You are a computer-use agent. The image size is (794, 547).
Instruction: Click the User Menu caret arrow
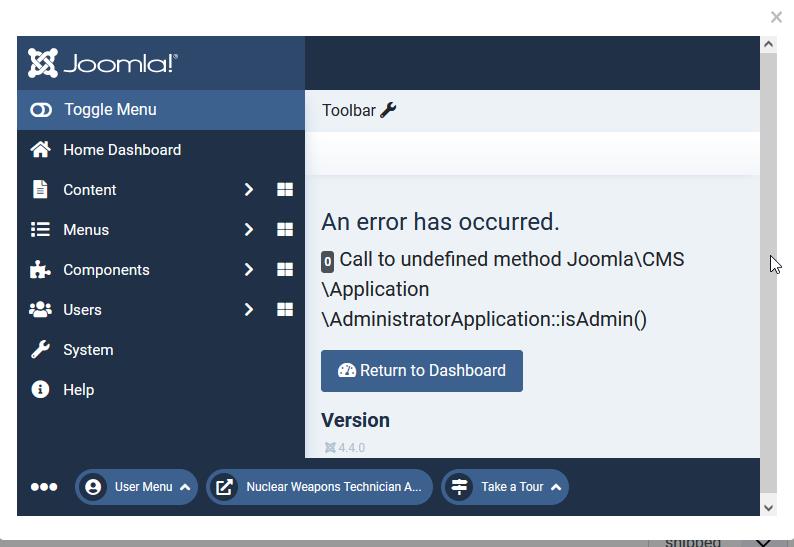coord(185,487)
